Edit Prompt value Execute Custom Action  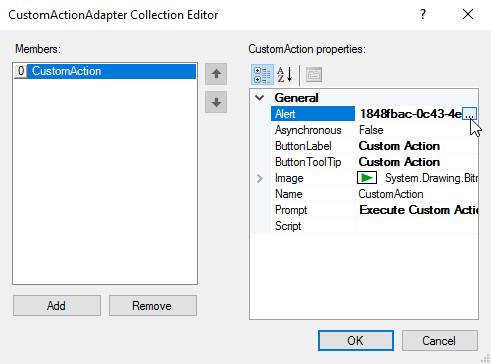tap(417, 210)
